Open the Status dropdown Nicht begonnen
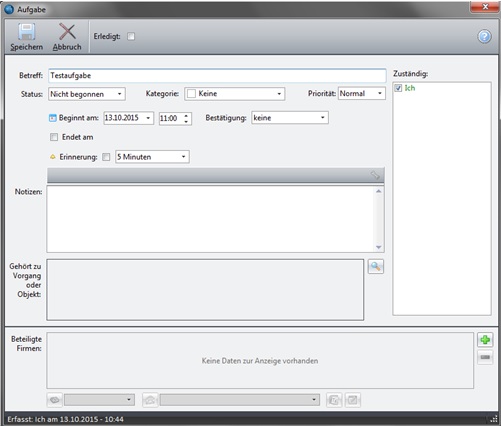This screenshot has height=426, width=501. (x=87, y=94)
